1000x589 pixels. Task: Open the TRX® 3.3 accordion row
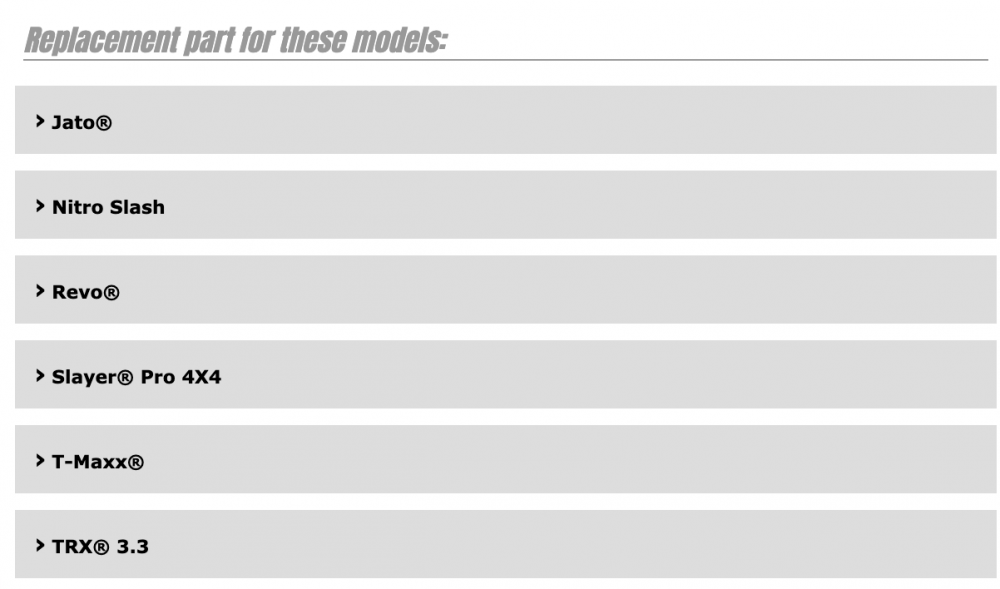[505, 545]
